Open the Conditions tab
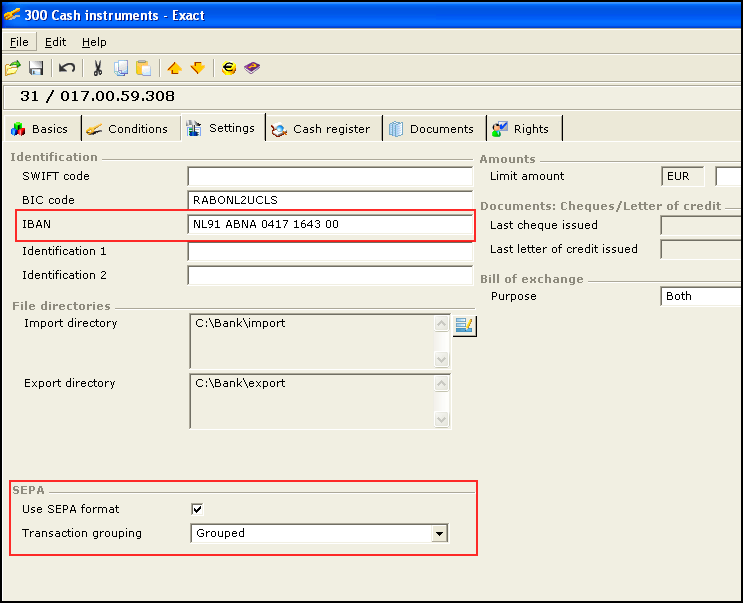Image resolution: width=743 pixels, height=603 pixels. click(127, 129)
